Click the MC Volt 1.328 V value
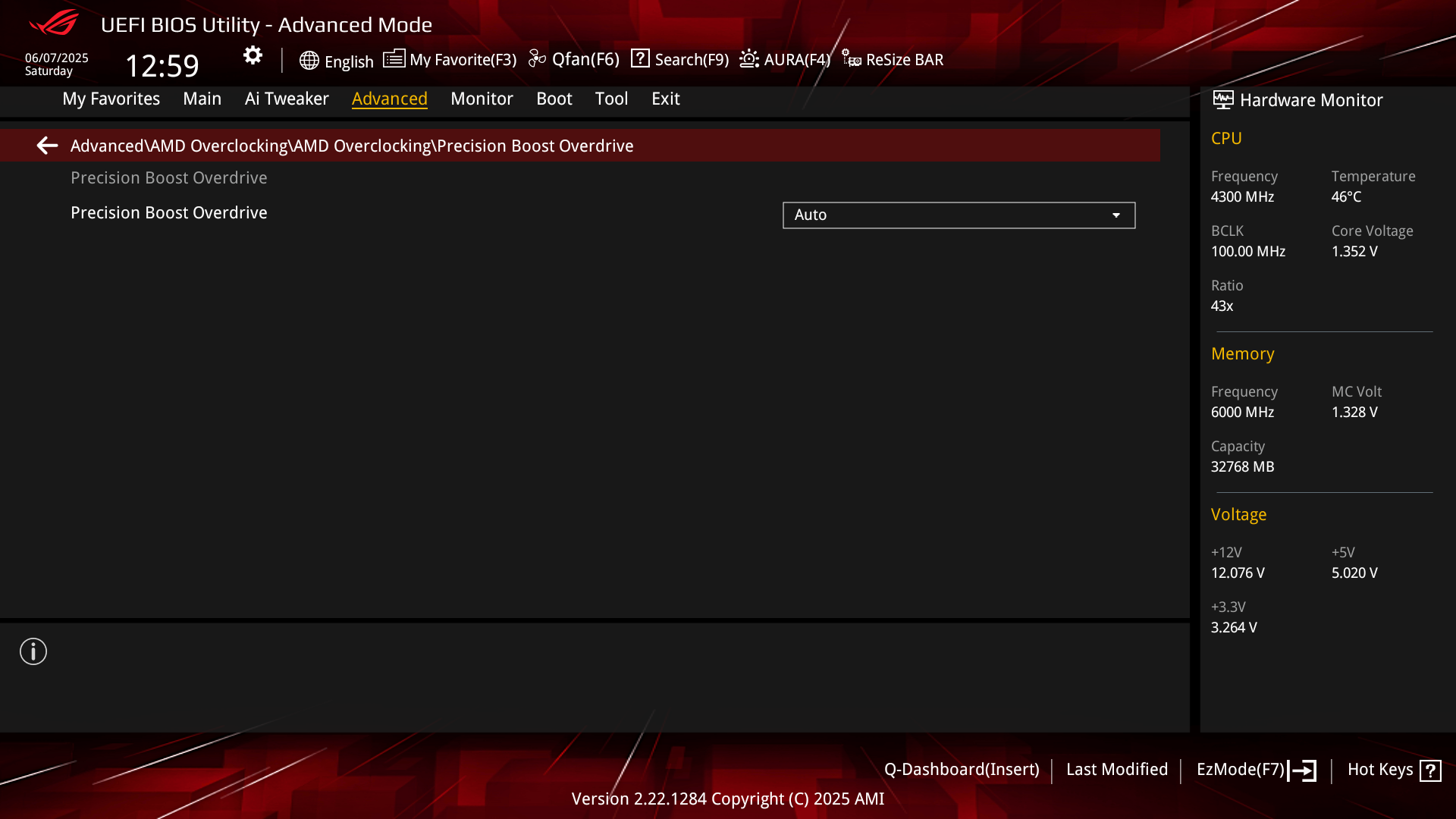1456x819 pixels. tap(1354, 413)
